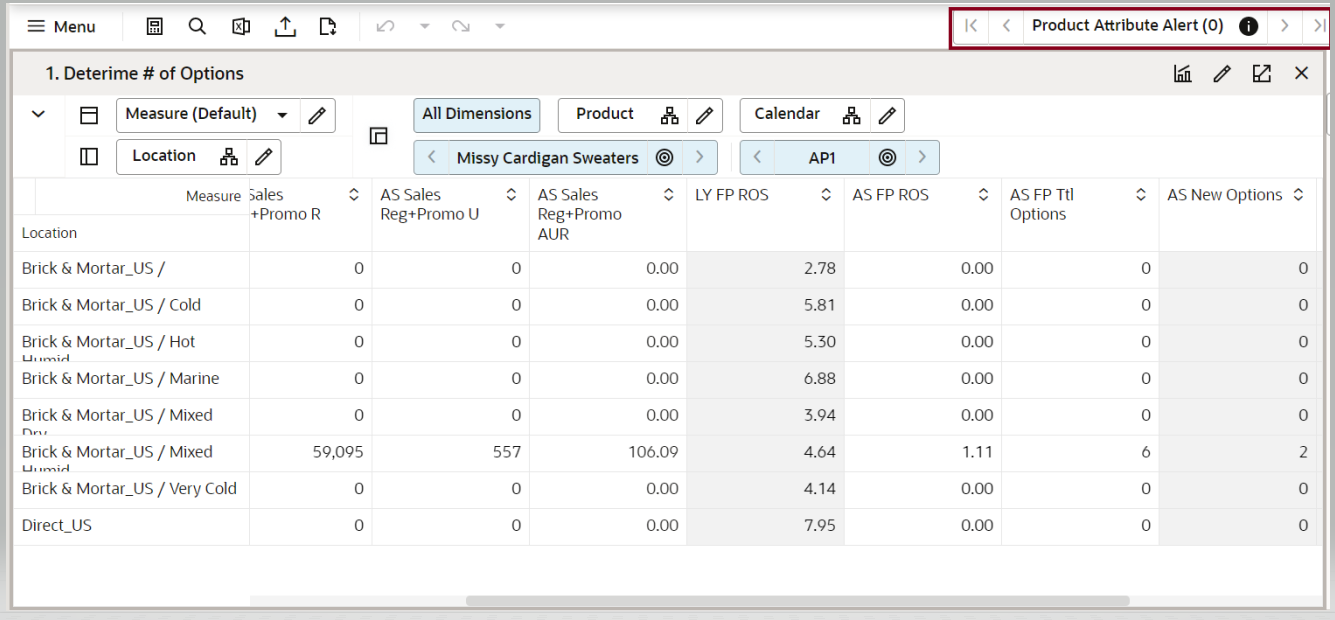Click the info icon next to Product Attribute Alert
This screenshot has height=620, width=1335.
pos(1248,26)
